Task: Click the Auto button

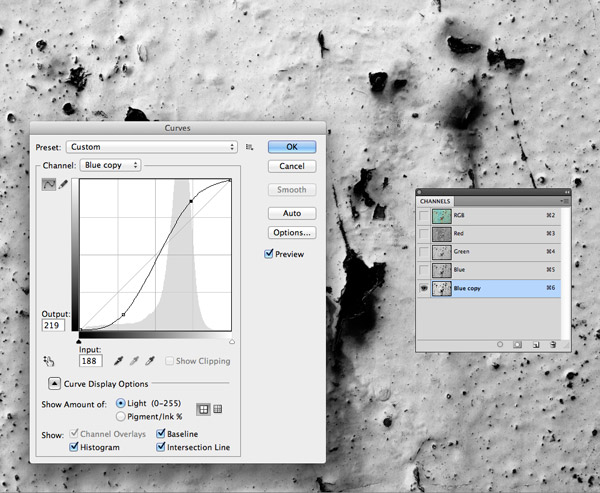Action: [x=292, y=213]
